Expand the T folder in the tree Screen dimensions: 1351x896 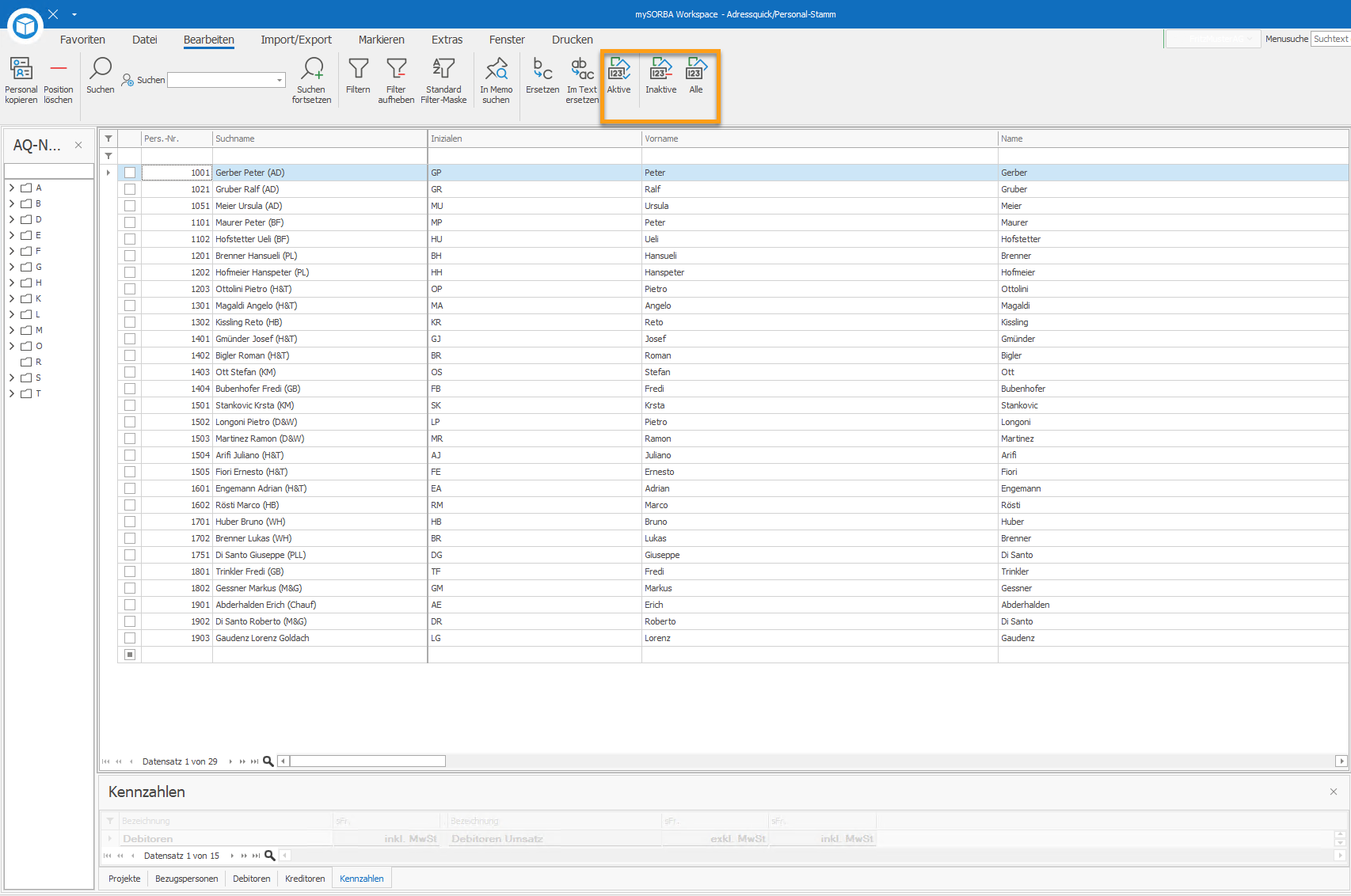(x=12, y=393)
